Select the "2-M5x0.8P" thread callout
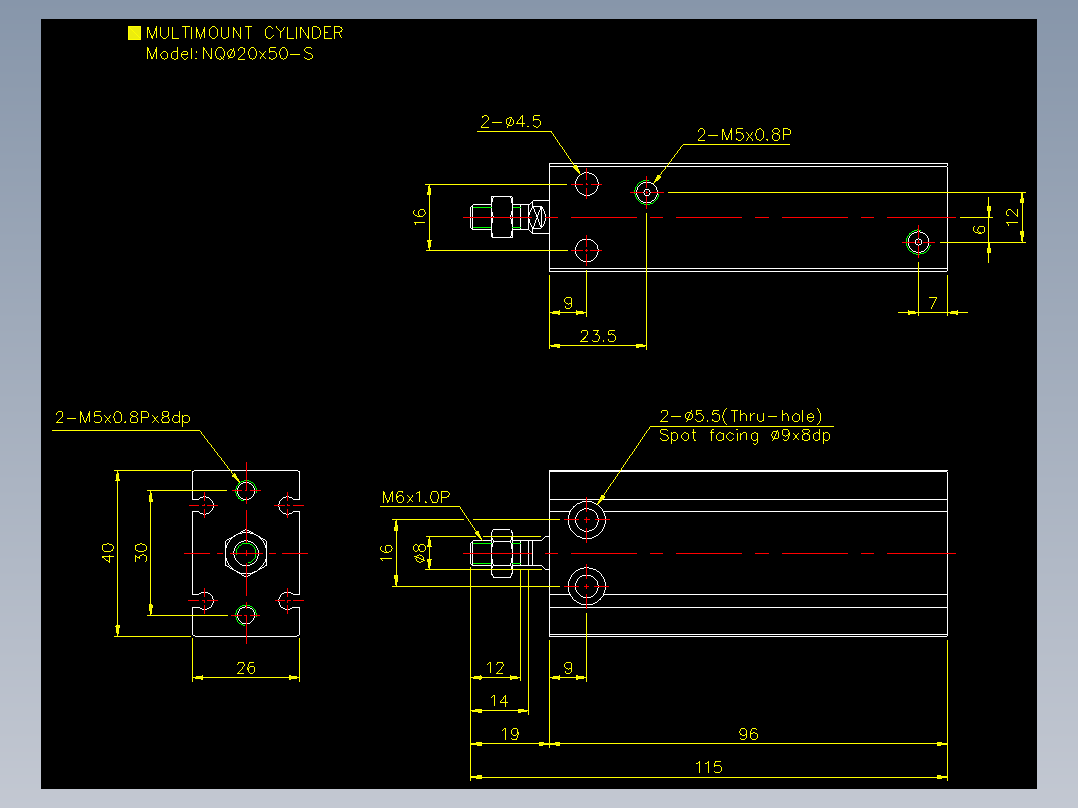This screenshot has height=808, width=1078. tap(744, 135)
